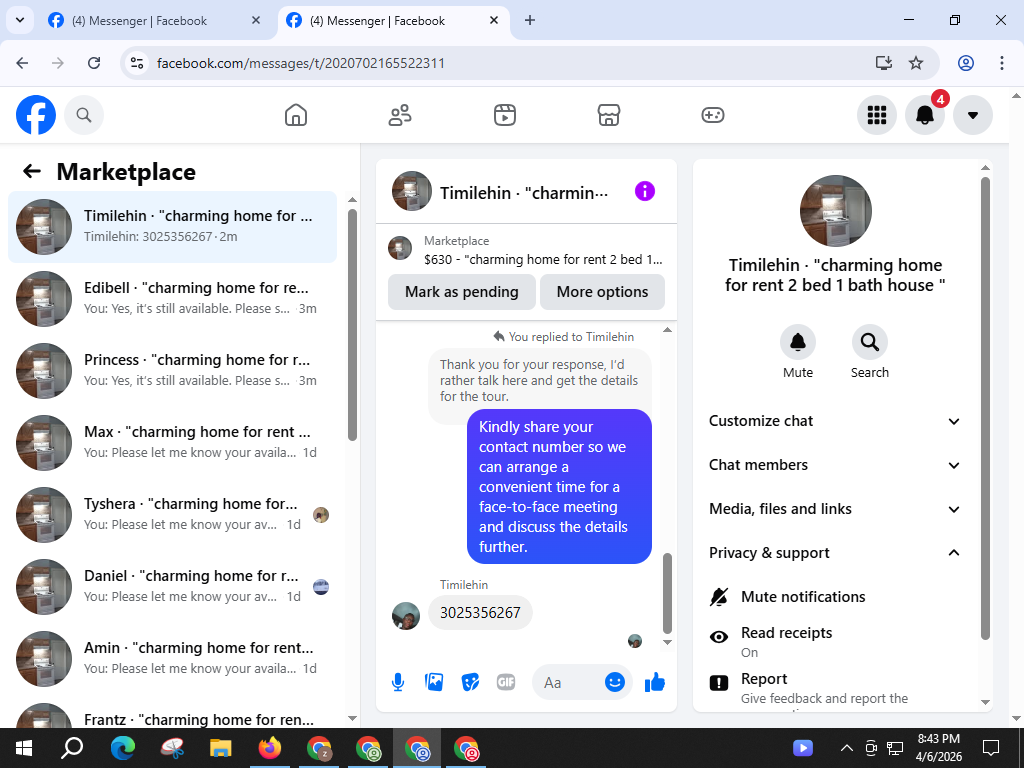Navigate back in browser
1024x768 pixels.
[x=22, y=63]
